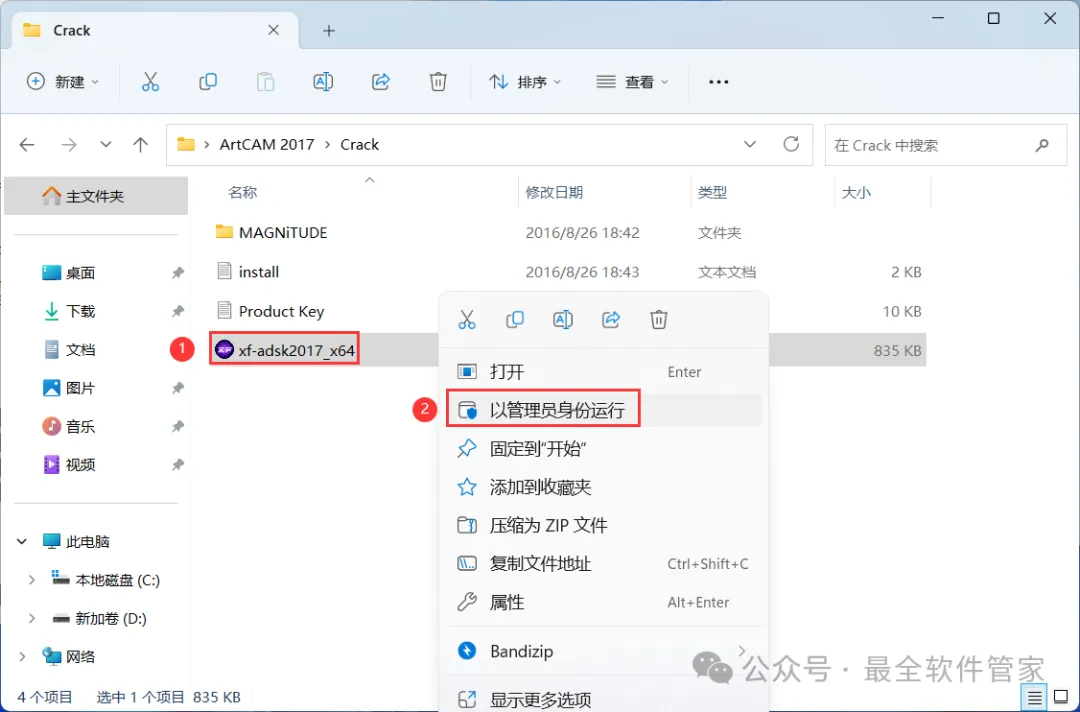Screen dimensions: 1080x712
Task: Open the 新建 (New) dropdown
Action: pyautogui.click(x=63, y=82)
